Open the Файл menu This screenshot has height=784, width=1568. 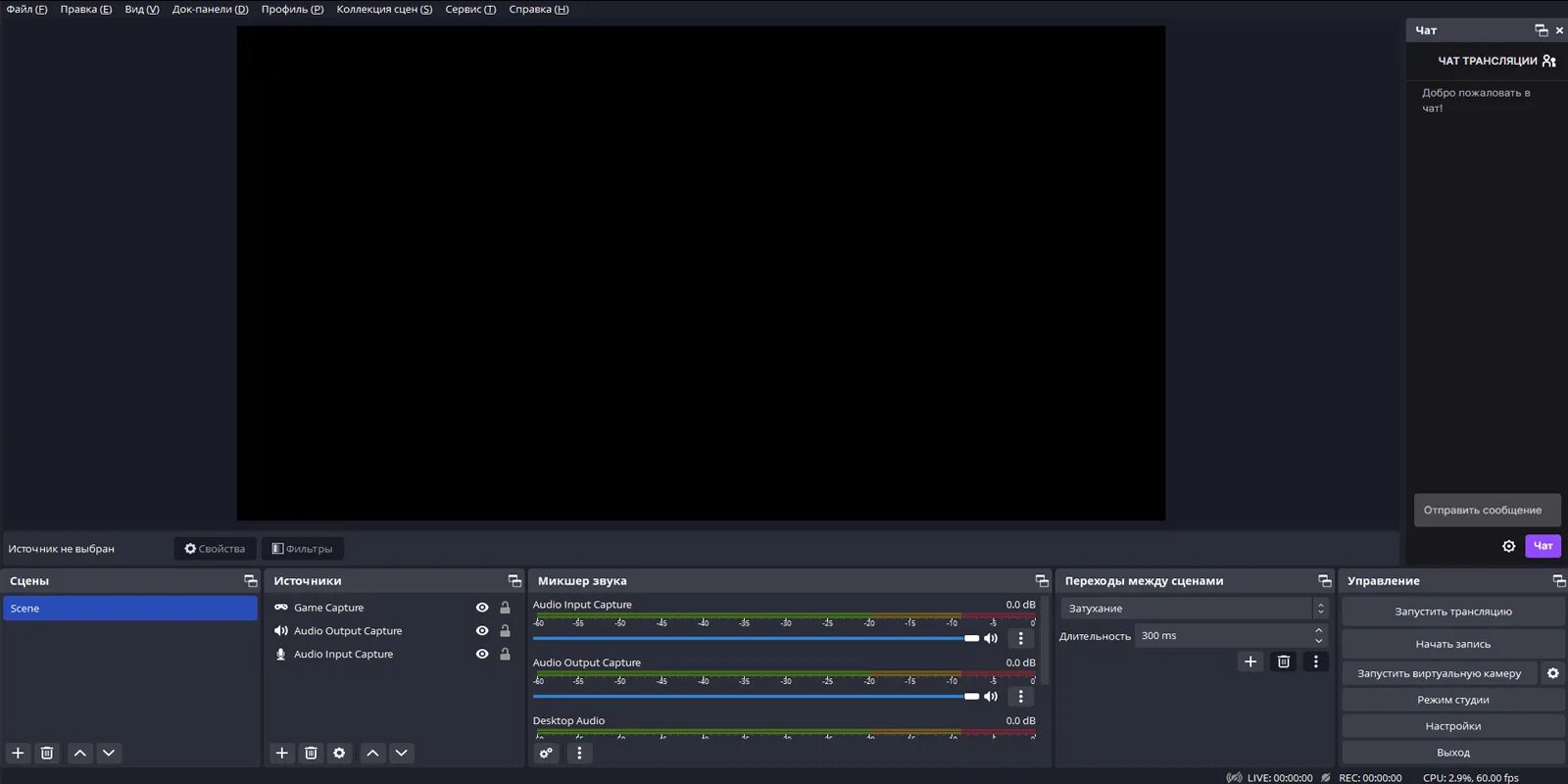[26, 9]
